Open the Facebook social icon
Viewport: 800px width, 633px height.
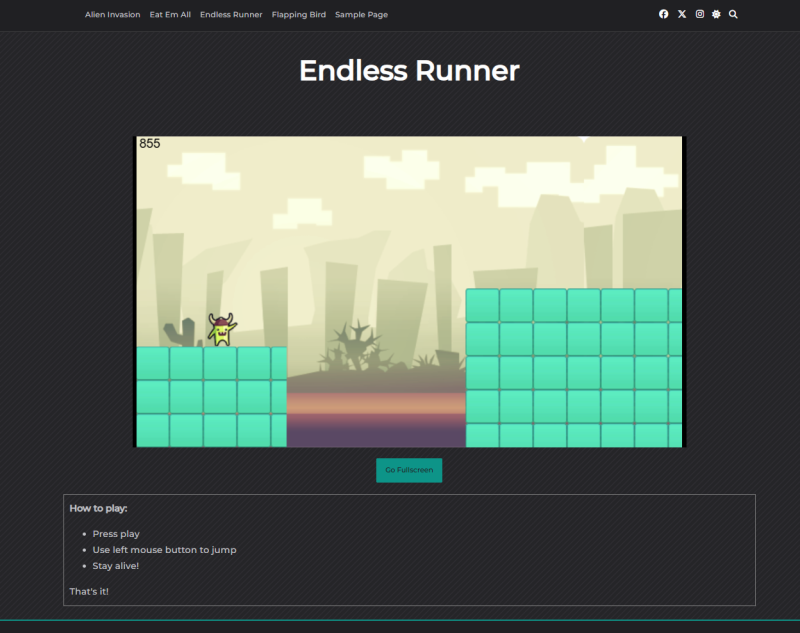663,15
